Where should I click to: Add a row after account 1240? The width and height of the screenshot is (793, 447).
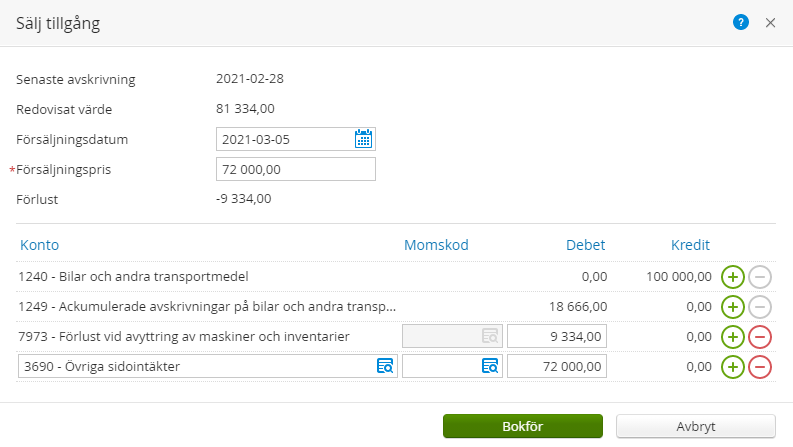tap(732, 277)
